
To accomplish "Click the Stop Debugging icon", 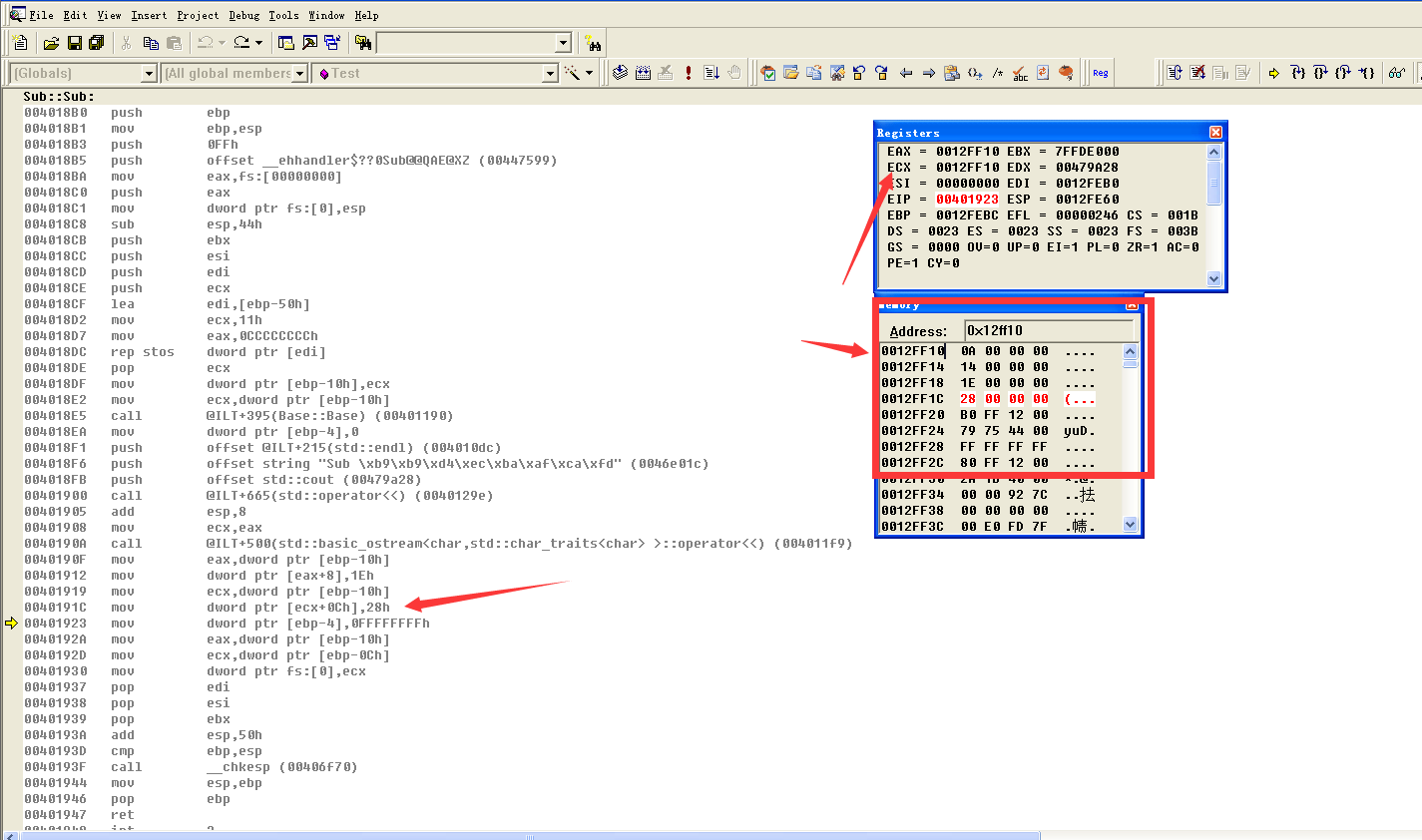I will click(x=1197, y=73).
